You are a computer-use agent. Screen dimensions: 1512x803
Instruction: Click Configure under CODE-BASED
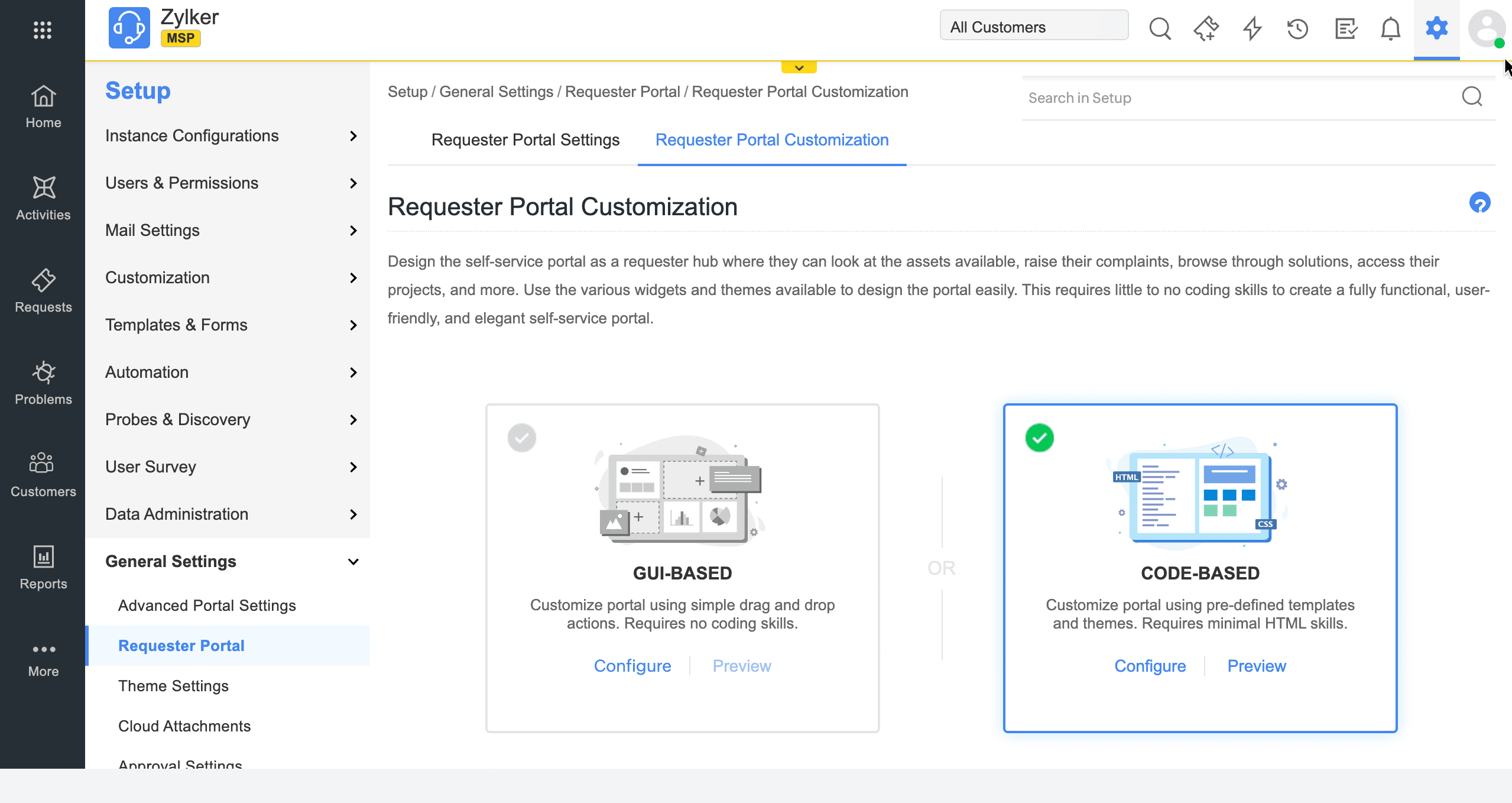click(1150, 666)
